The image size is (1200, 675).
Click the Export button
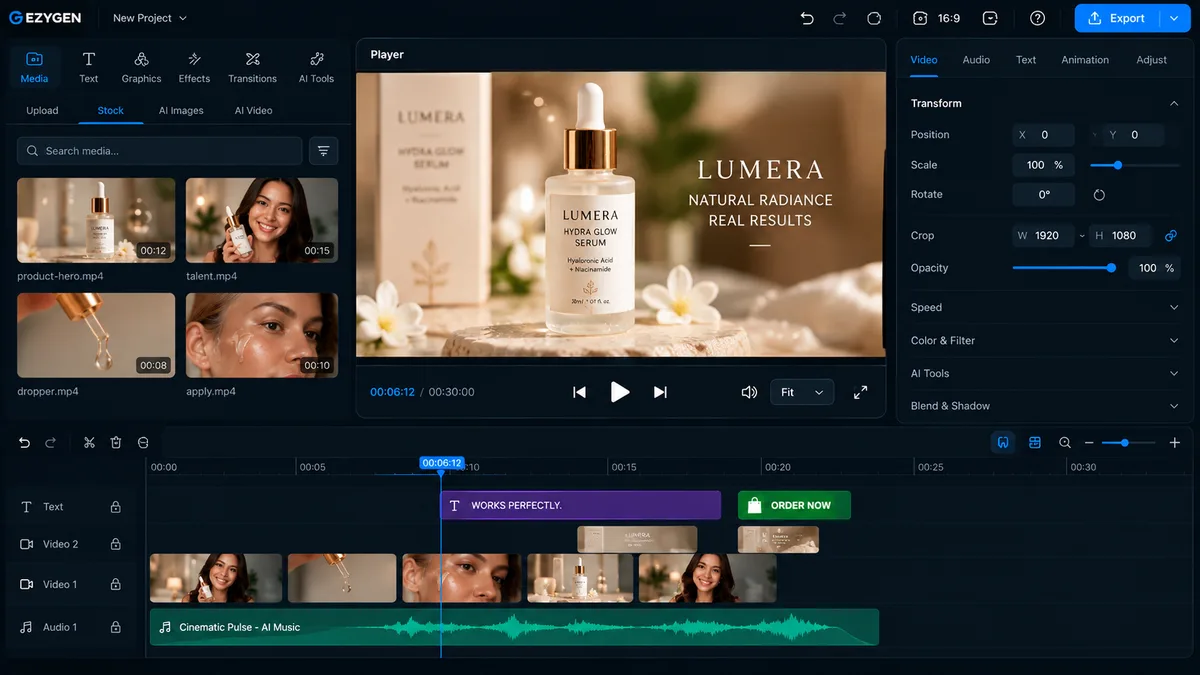[x=1117, y=18]
